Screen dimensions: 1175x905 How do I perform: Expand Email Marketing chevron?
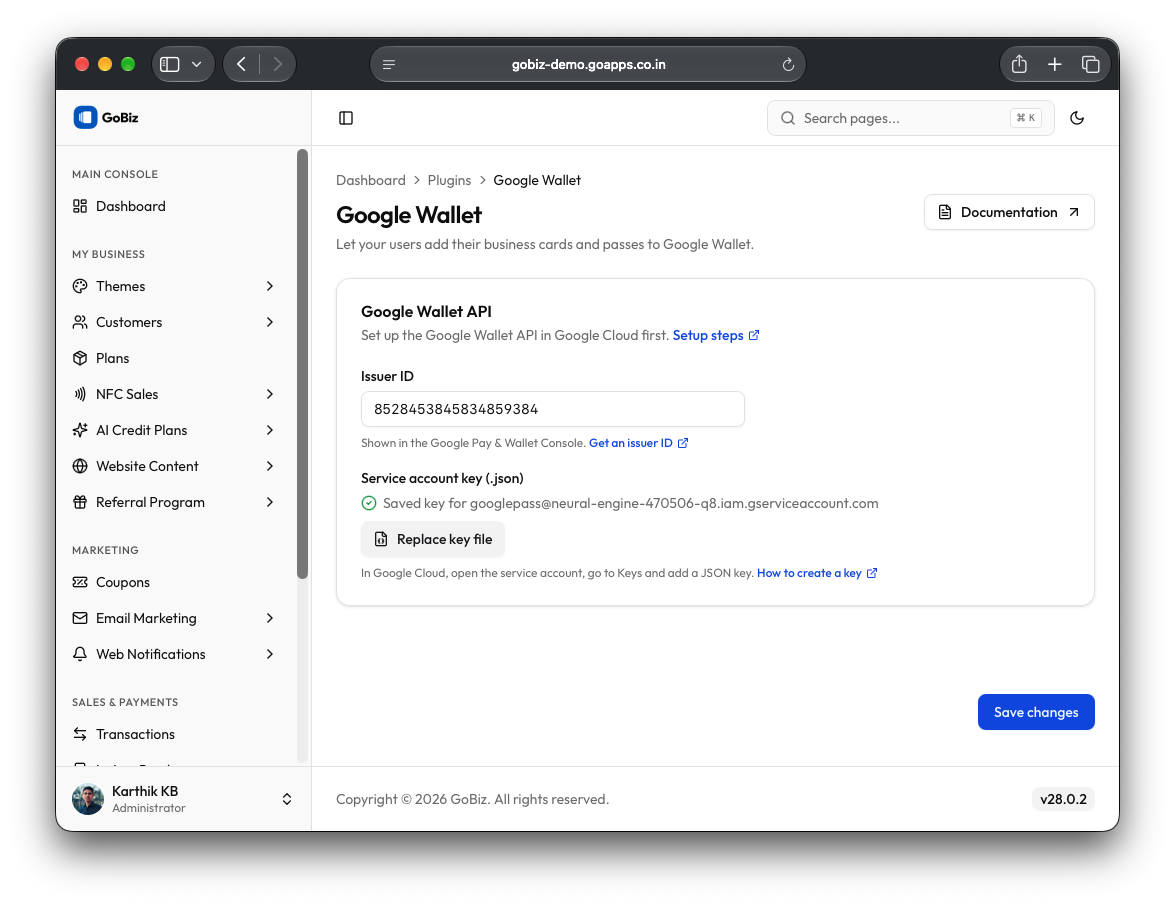[x=270, y=618]
